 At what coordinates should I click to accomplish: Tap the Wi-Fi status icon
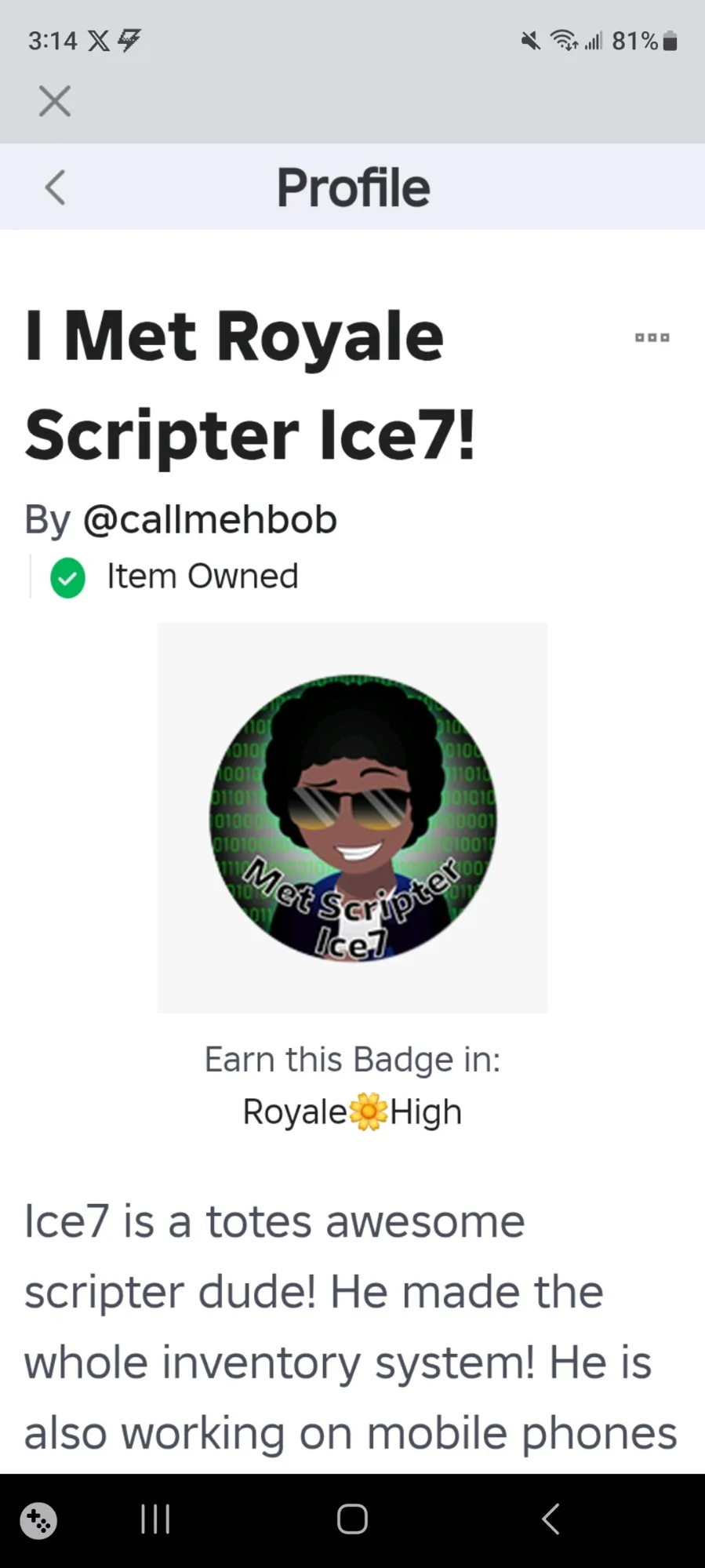point(565,41)
